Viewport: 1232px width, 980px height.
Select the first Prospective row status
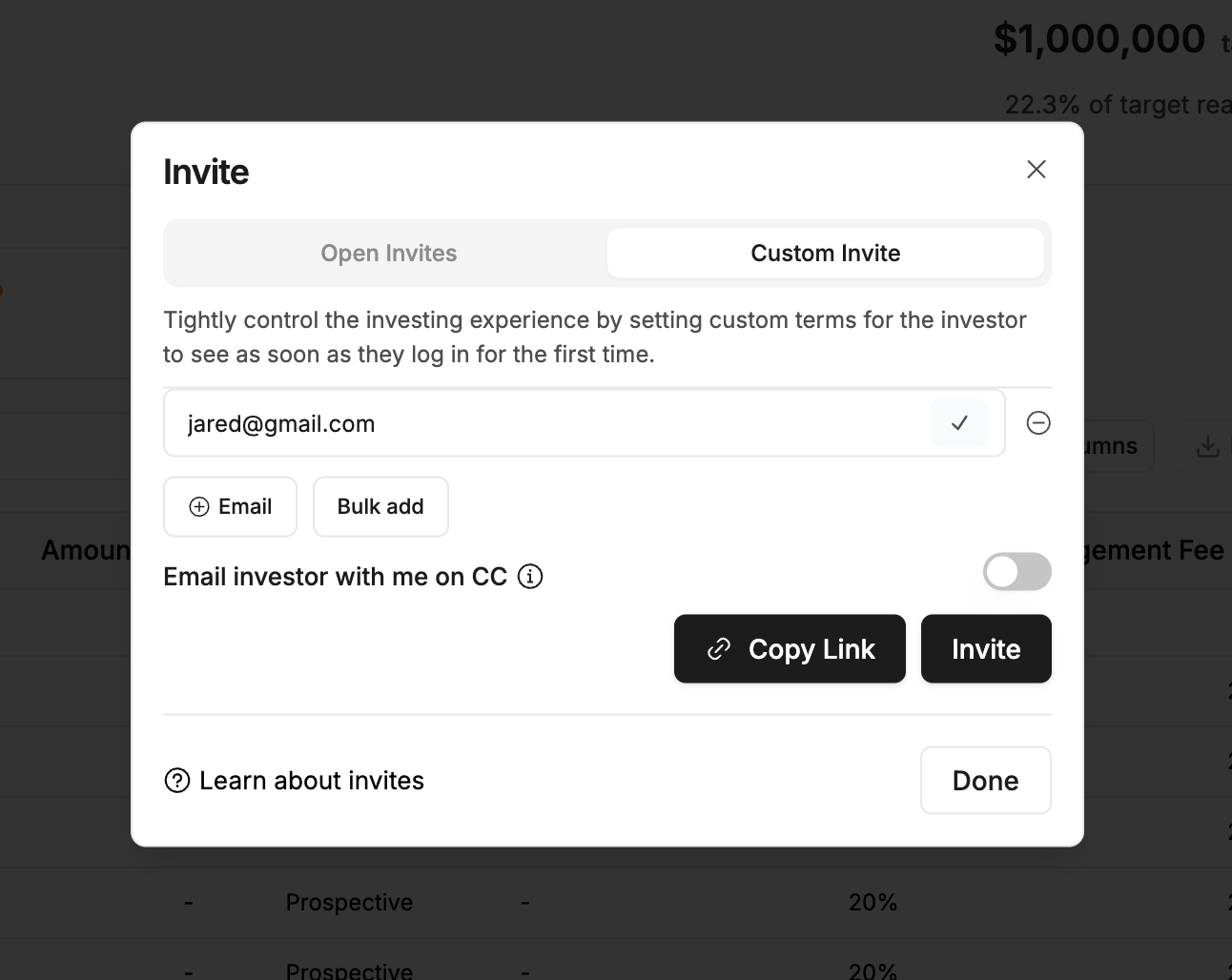(349, 902)
